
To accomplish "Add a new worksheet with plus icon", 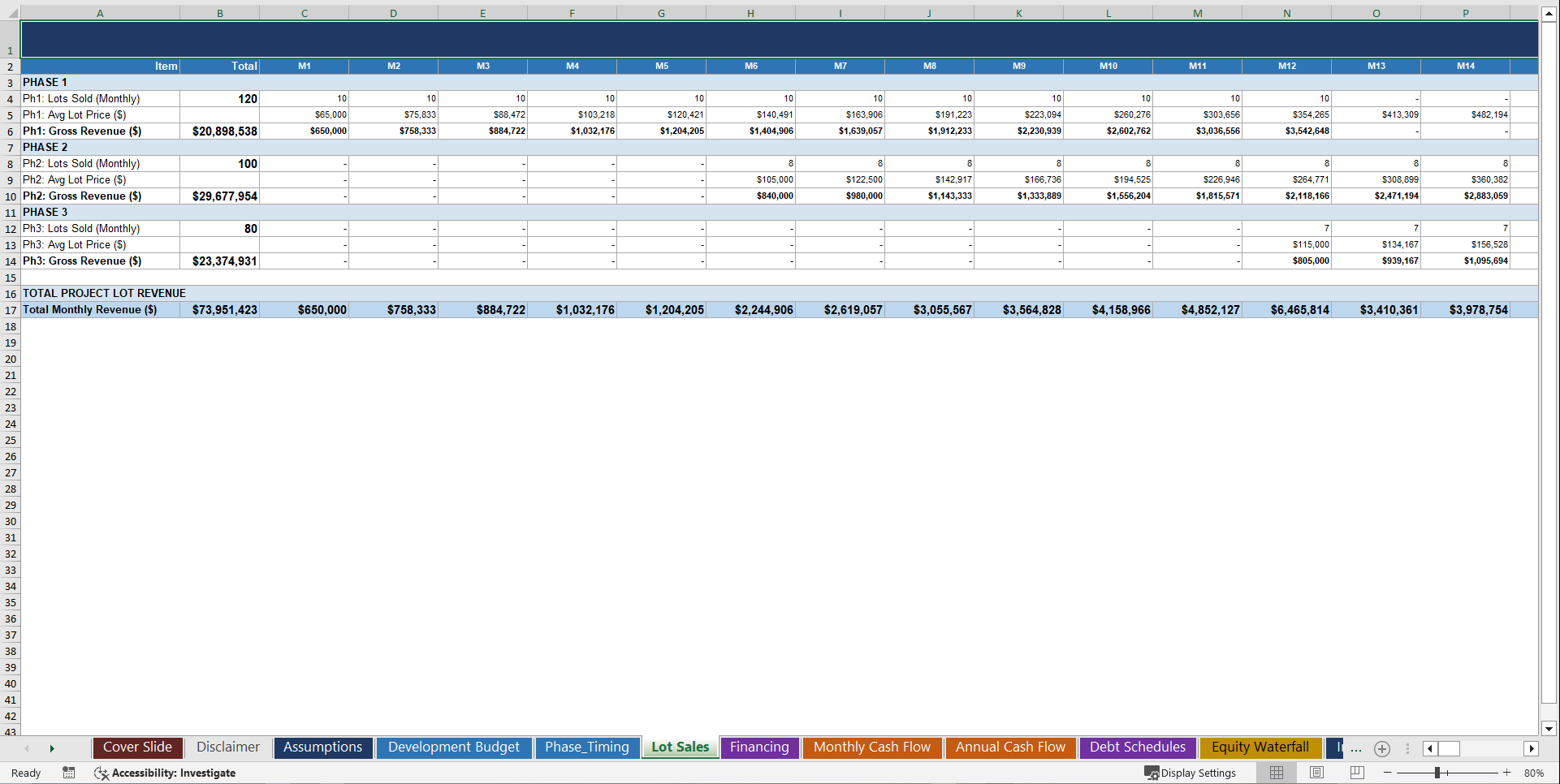I will coord(1381,749).
